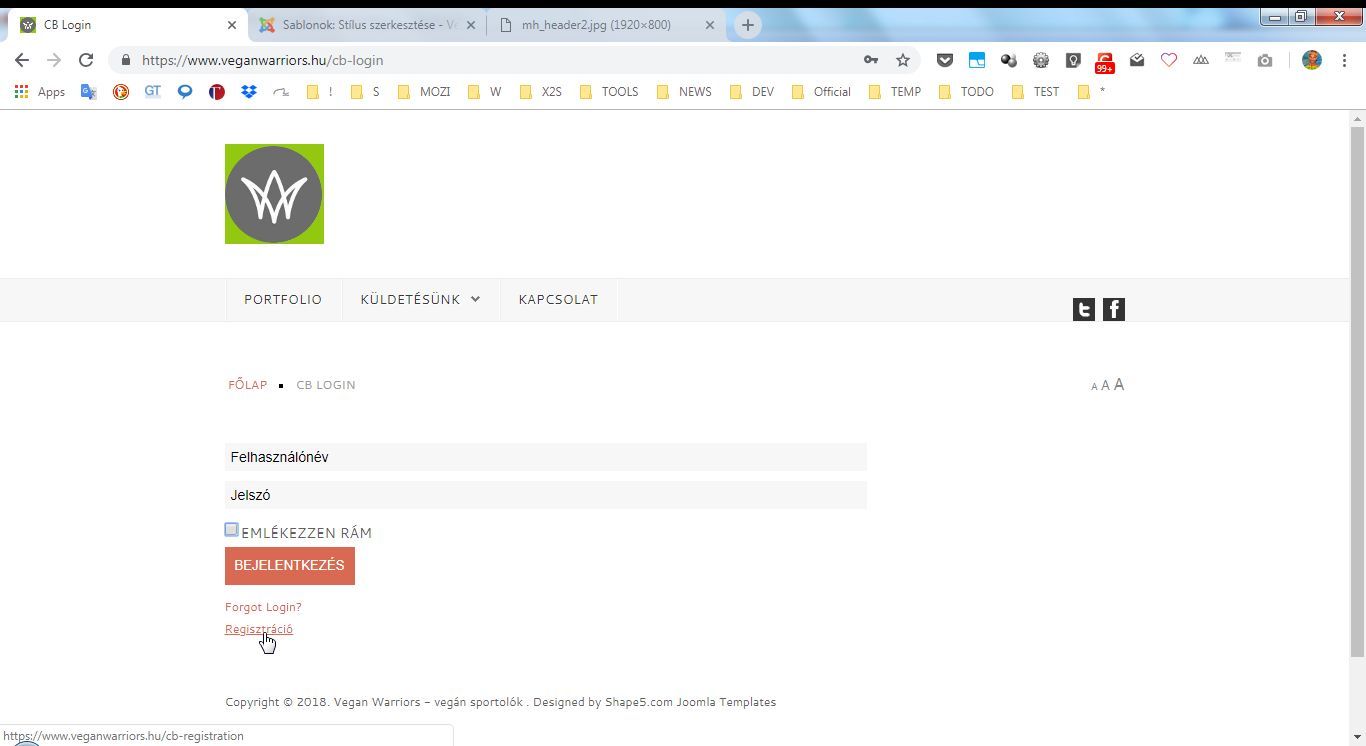1366x746 pixels.
Task: Expand the Küldetésünk dropdown menu
Action: click(x=420, y=300)
